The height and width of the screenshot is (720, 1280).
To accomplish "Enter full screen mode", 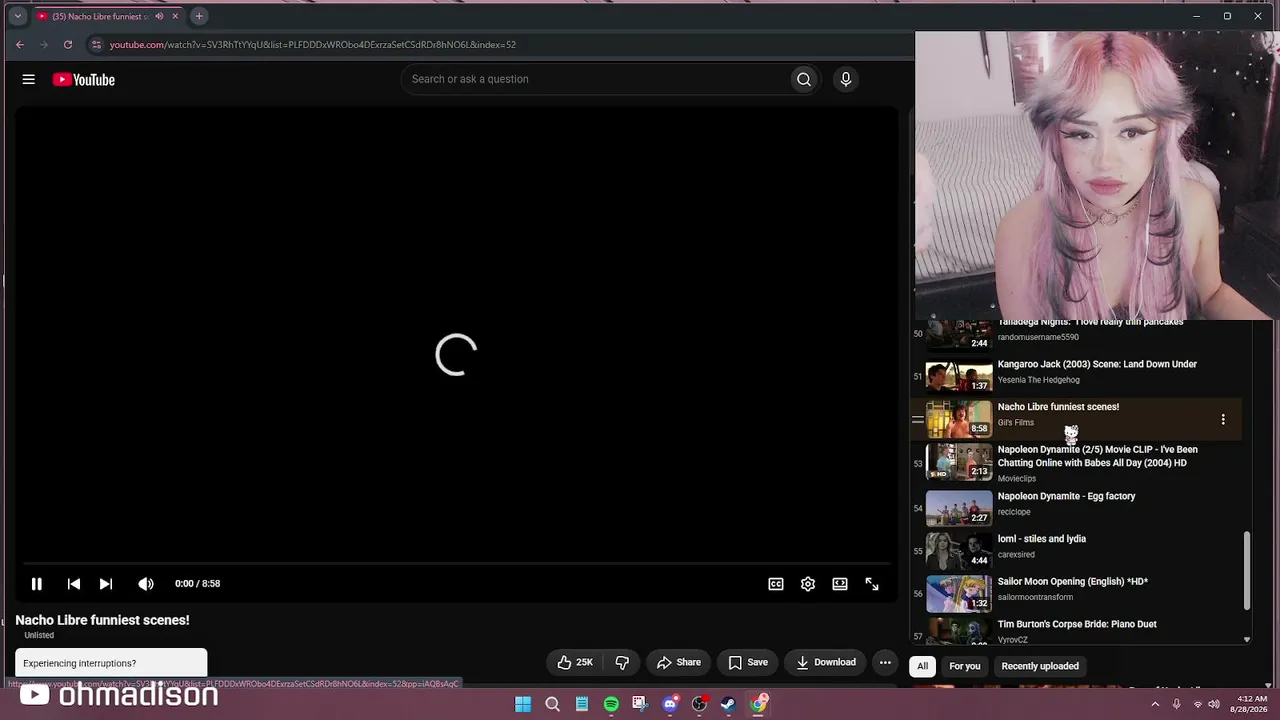I will coord(872,584).
